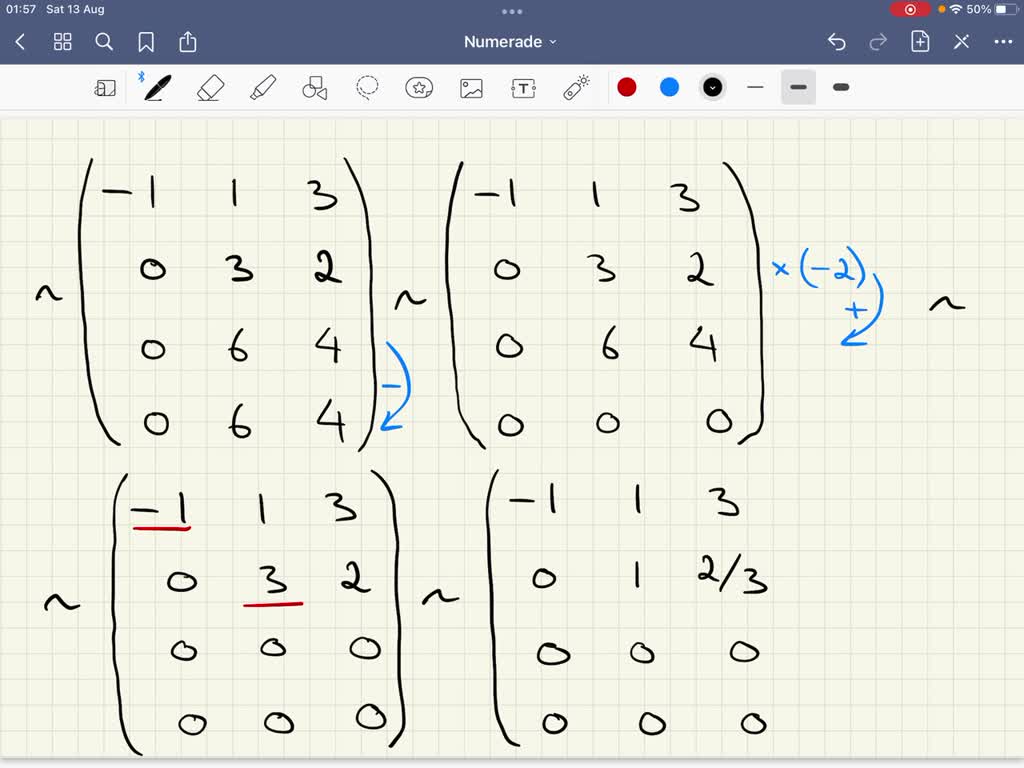The height and width of the screenshot is (768, 1024).
Task: Tap the share export icon
Action: (x=188, y=41)
